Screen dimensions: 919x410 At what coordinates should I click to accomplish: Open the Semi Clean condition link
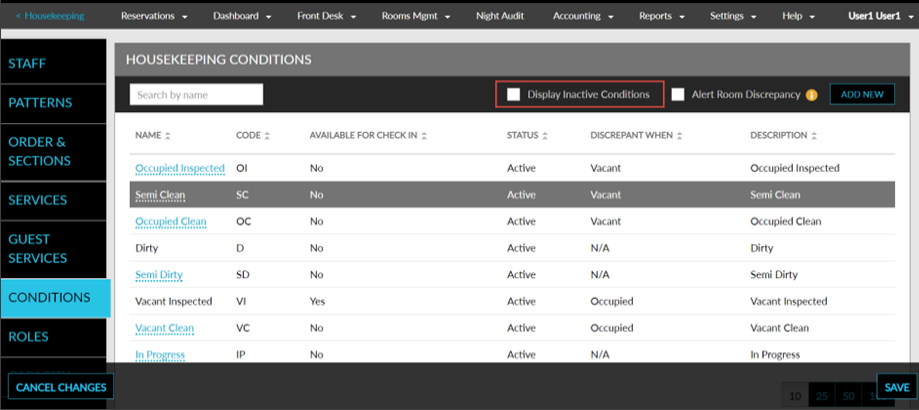[160, 195]
